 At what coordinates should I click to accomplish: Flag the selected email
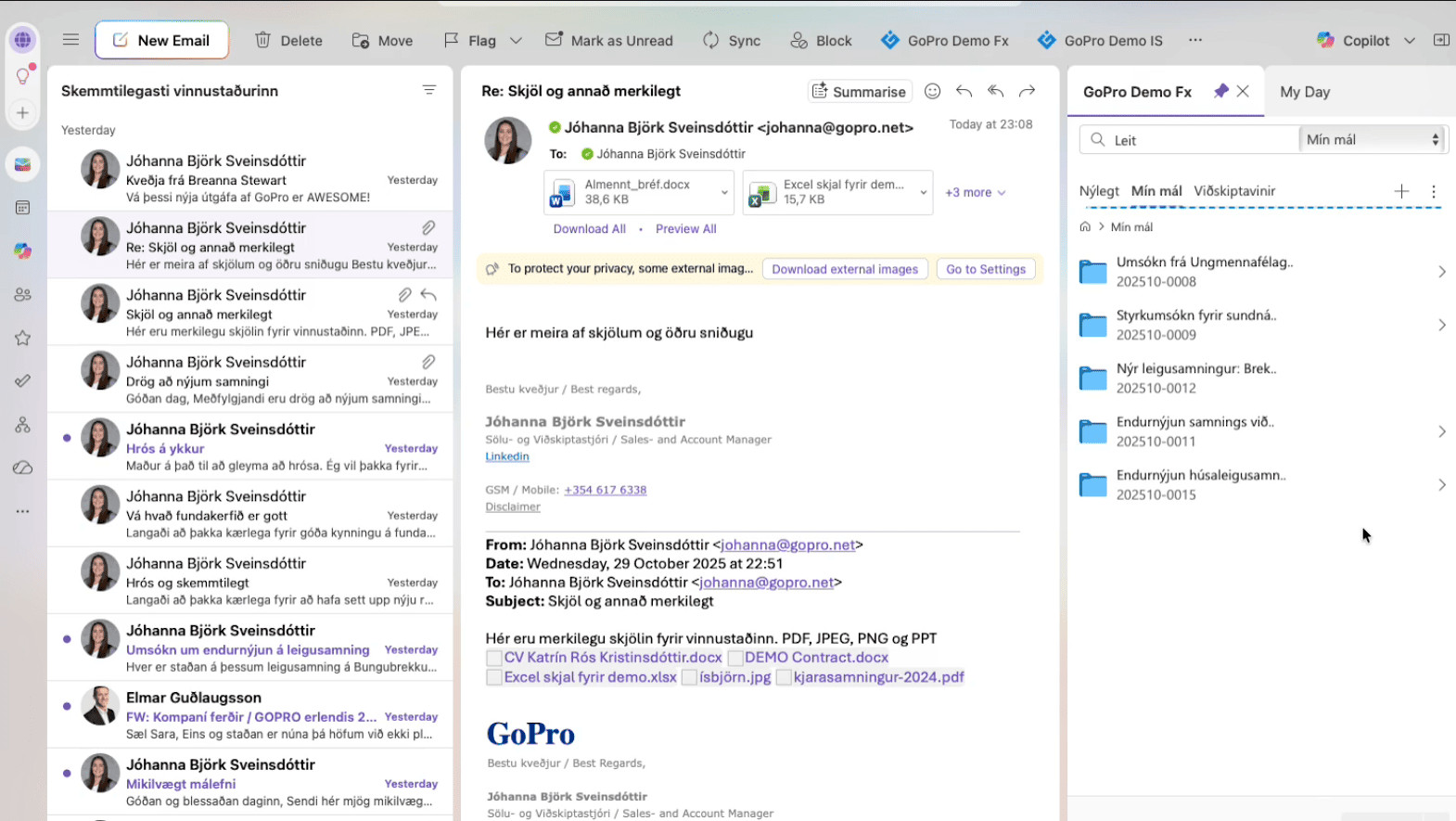point(470,41)
